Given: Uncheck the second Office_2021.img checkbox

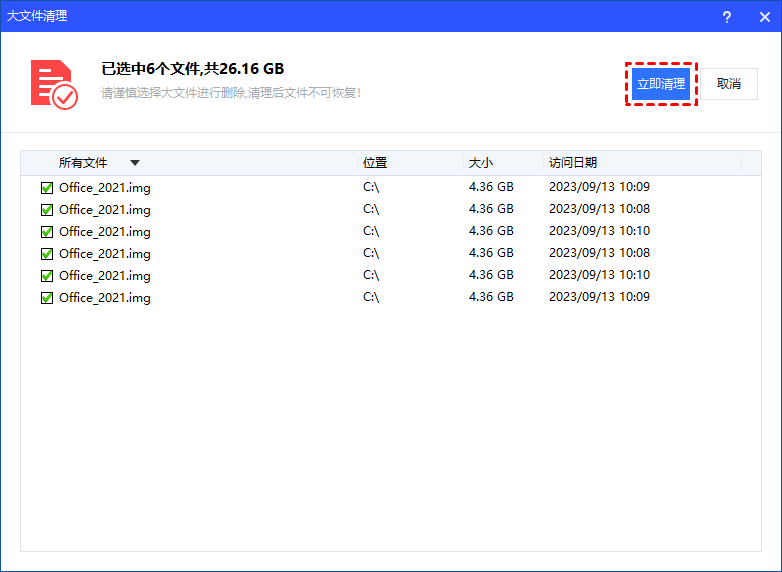Looking at the screenshot, I should (x=47, y=210).
